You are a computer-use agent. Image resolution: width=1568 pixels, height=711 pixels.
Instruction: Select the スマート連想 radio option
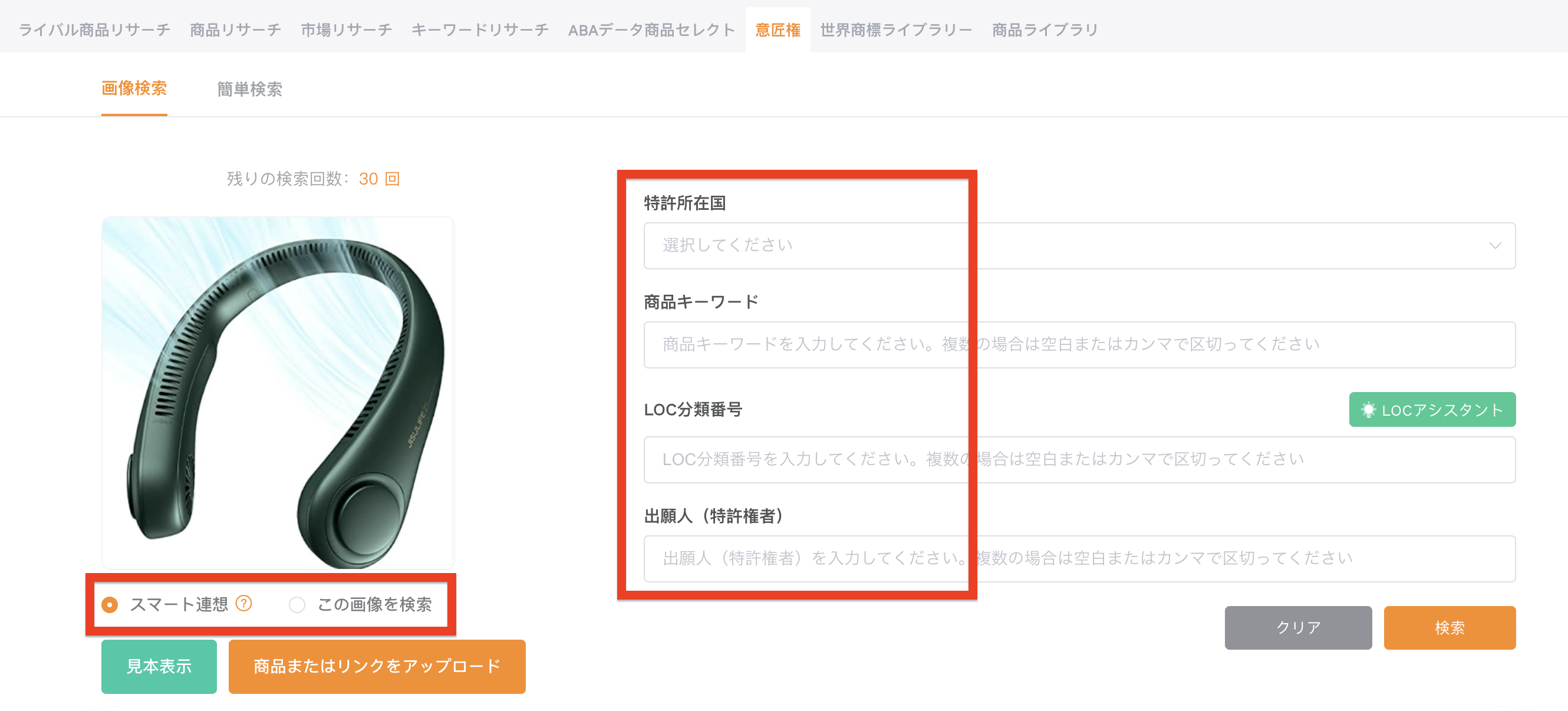(110, 604)
